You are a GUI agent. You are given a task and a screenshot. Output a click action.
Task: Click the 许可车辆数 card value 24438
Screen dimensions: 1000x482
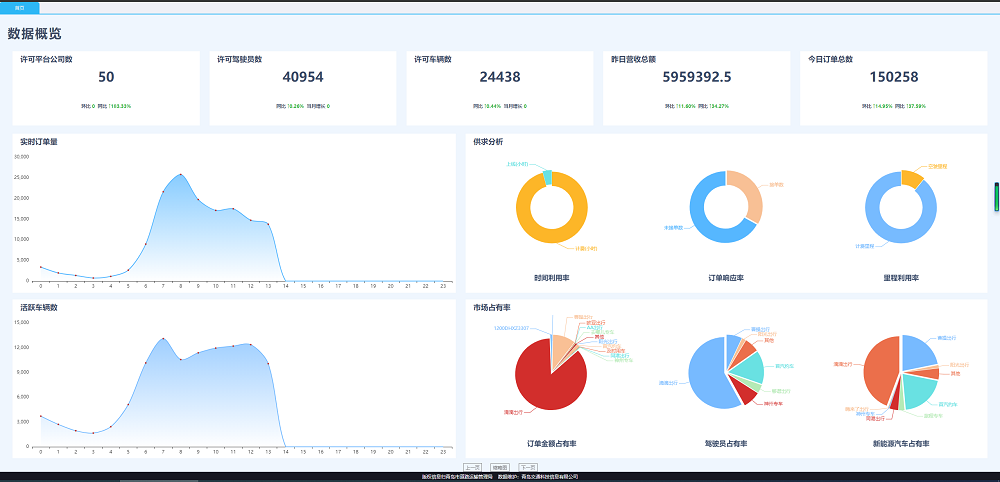tap(500, 77)
